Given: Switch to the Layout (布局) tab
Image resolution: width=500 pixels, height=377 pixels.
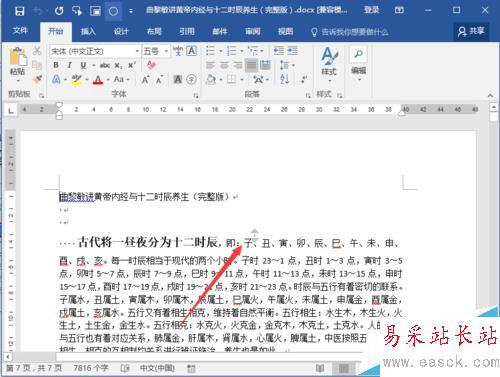Looking at the screenshot, I should (154, 32).
